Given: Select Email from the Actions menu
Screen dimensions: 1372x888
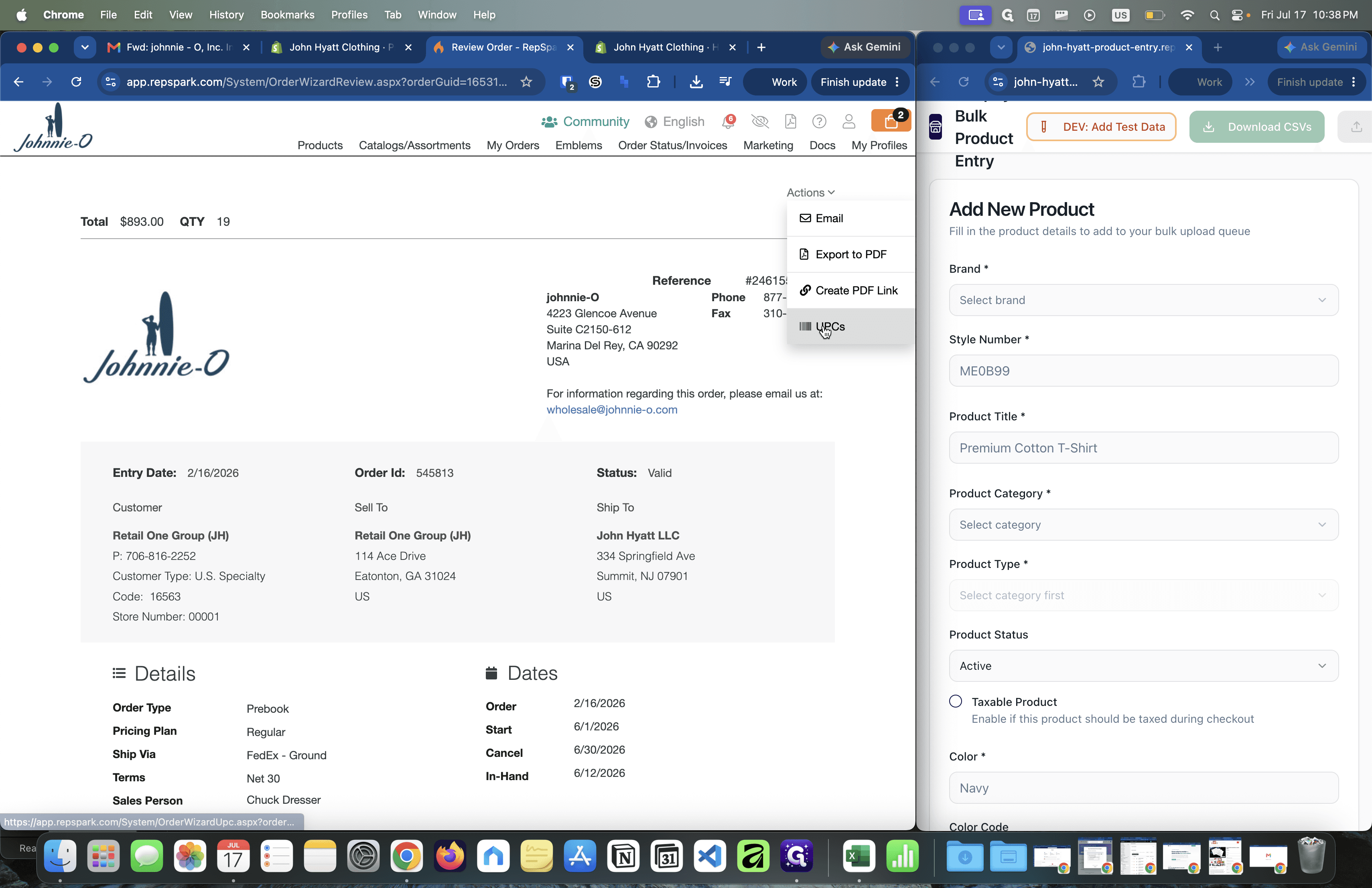Looking at the screenshot, I should coord(850,218).
